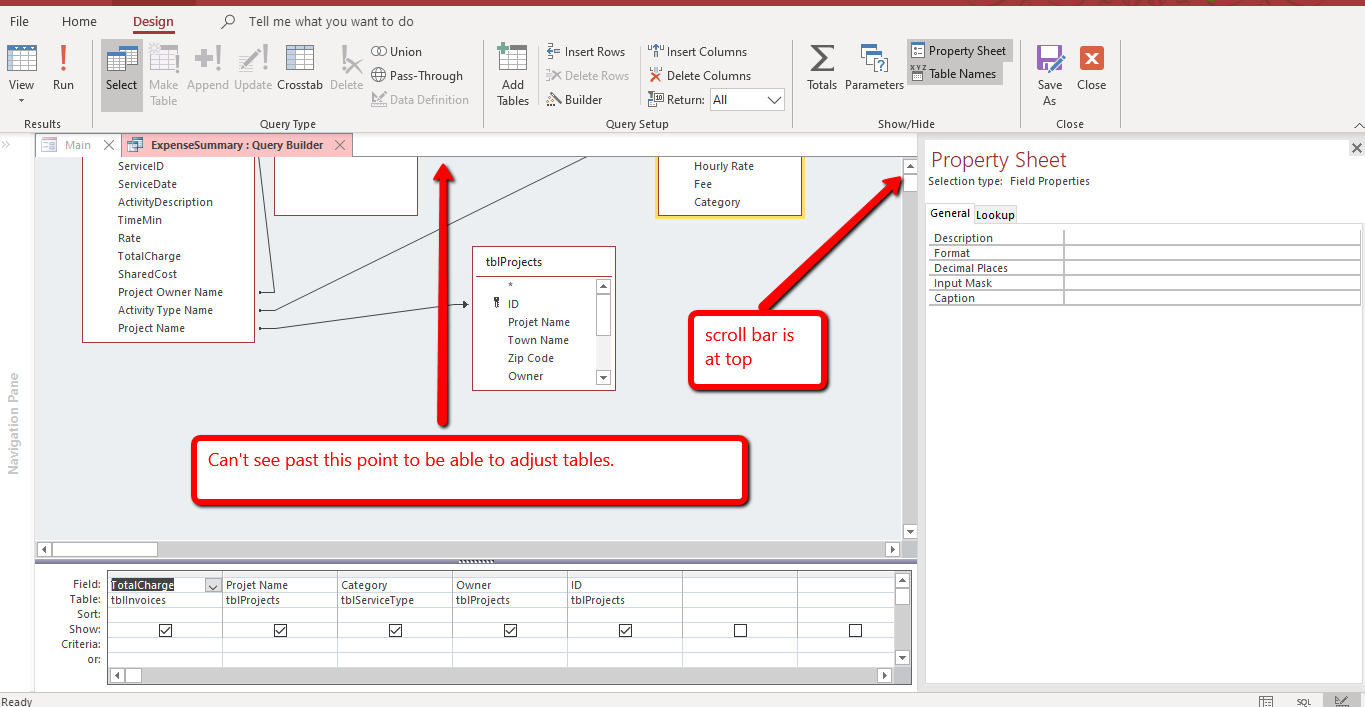Uncheck Show box for Owner column
The height and width of the screenshot is (707, 1365).
click(511, 630)
